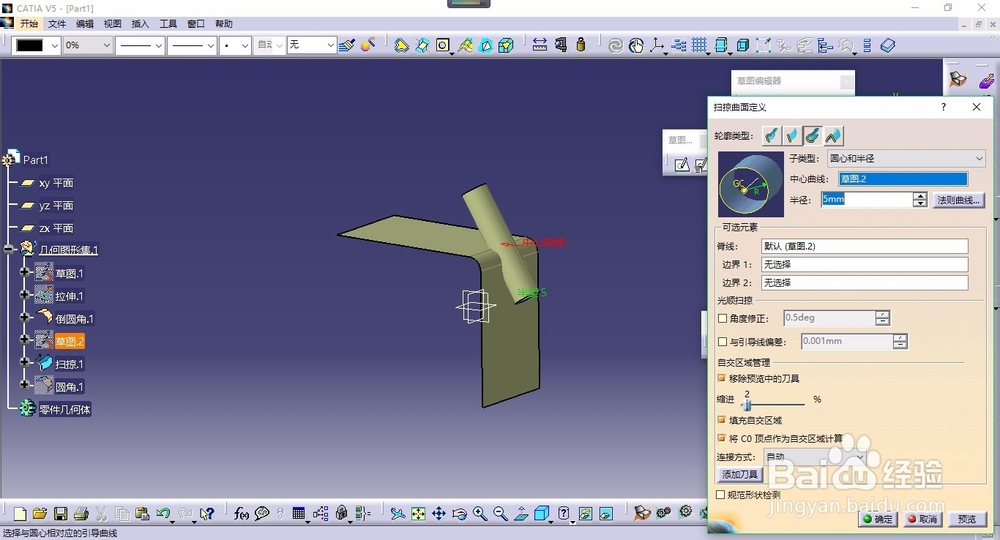Open the 编辑 menu

coord(85,24)
